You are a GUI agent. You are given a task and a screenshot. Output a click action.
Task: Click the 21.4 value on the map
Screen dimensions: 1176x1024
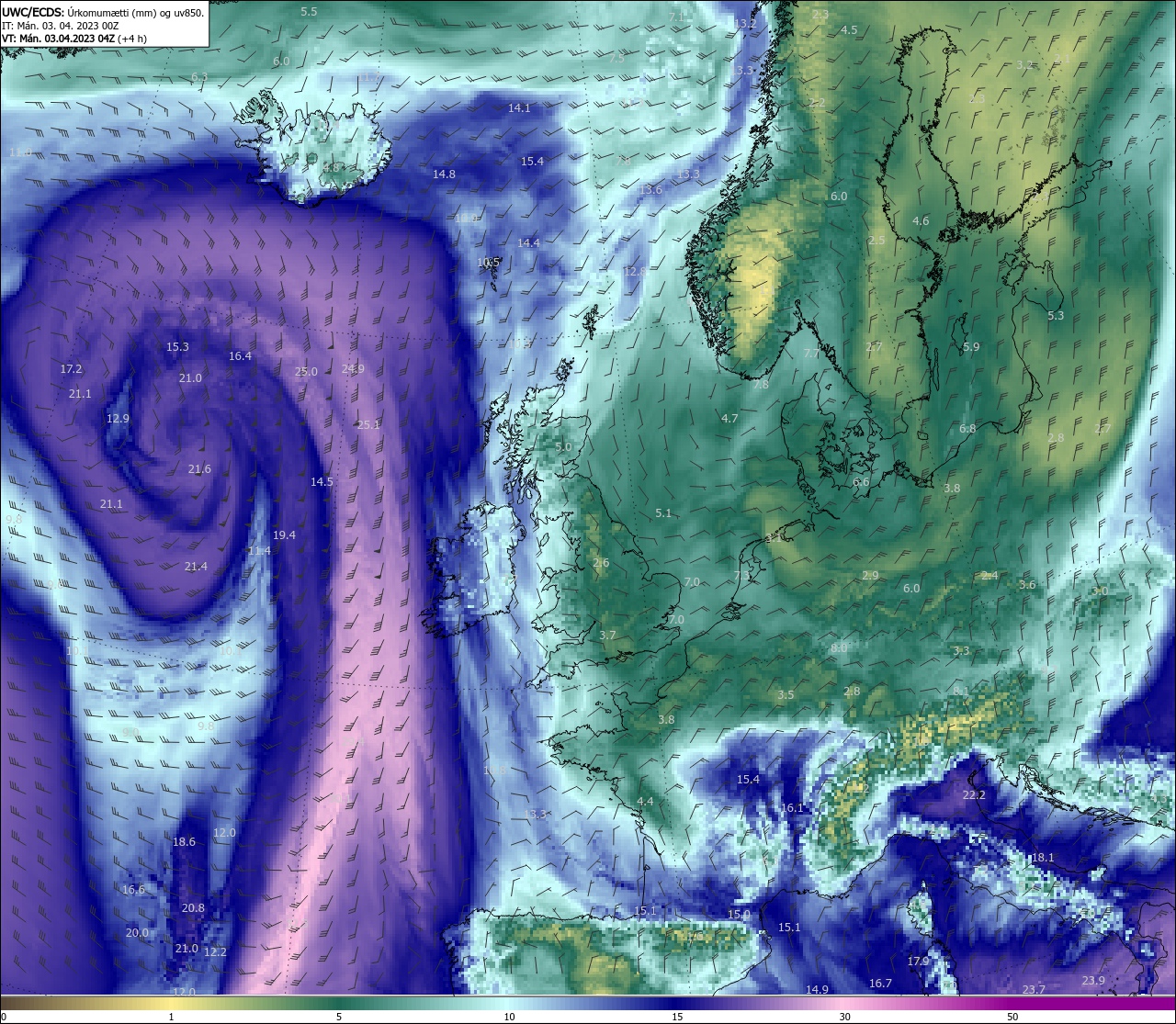coord(196,567)
